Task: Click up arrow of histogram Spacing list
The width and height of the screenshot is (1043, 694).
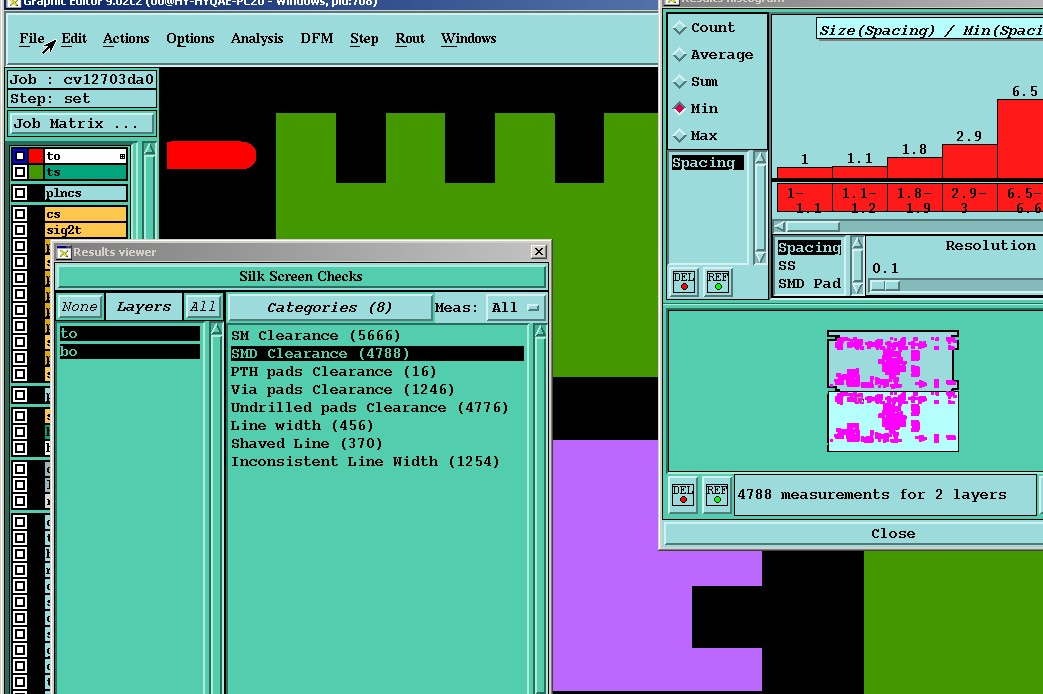Action: point(760,158)
